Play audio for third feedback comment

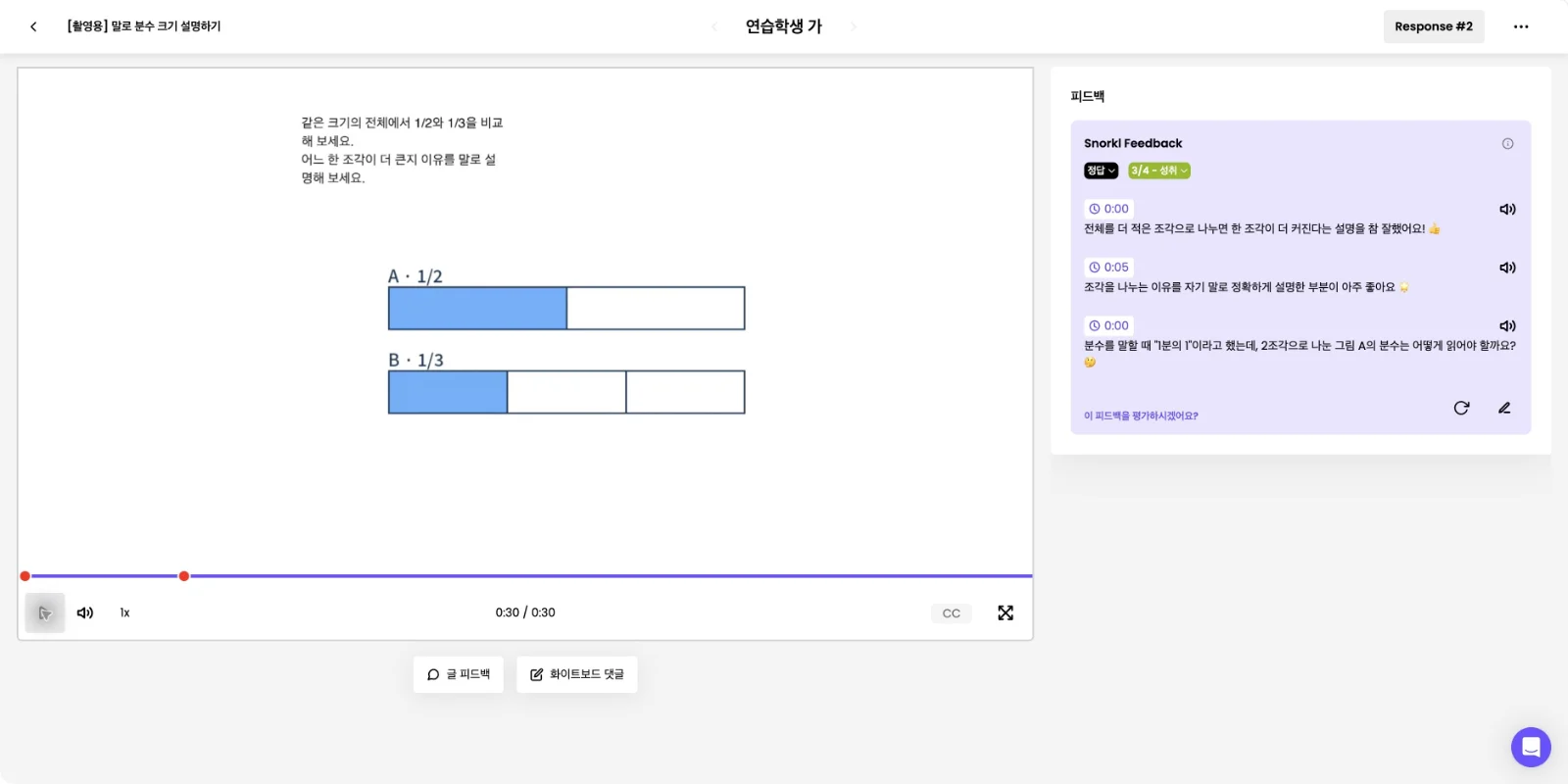[1507, 325]
